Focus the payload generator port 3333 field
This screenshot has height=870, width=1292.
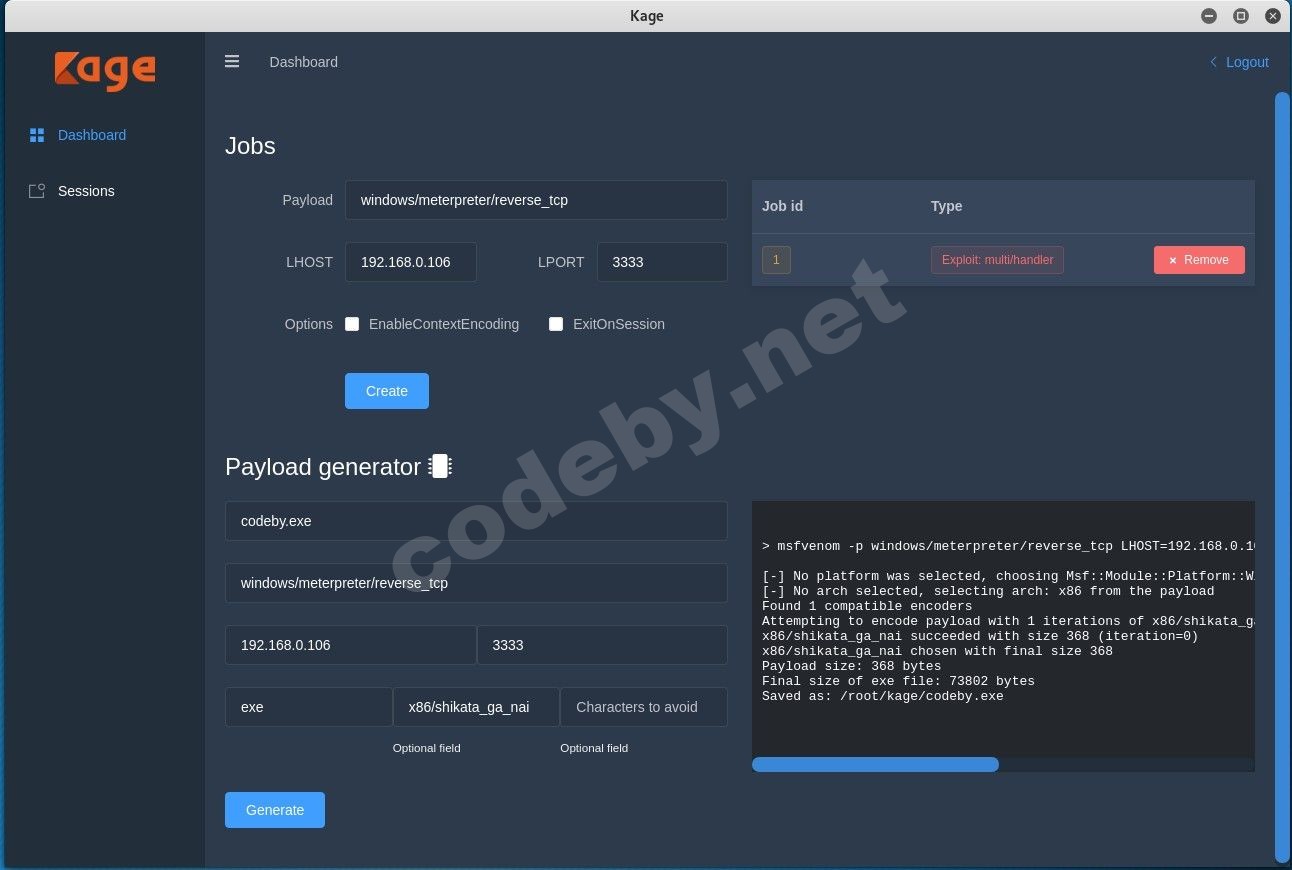pyautogui.click(x=602, y=645)
